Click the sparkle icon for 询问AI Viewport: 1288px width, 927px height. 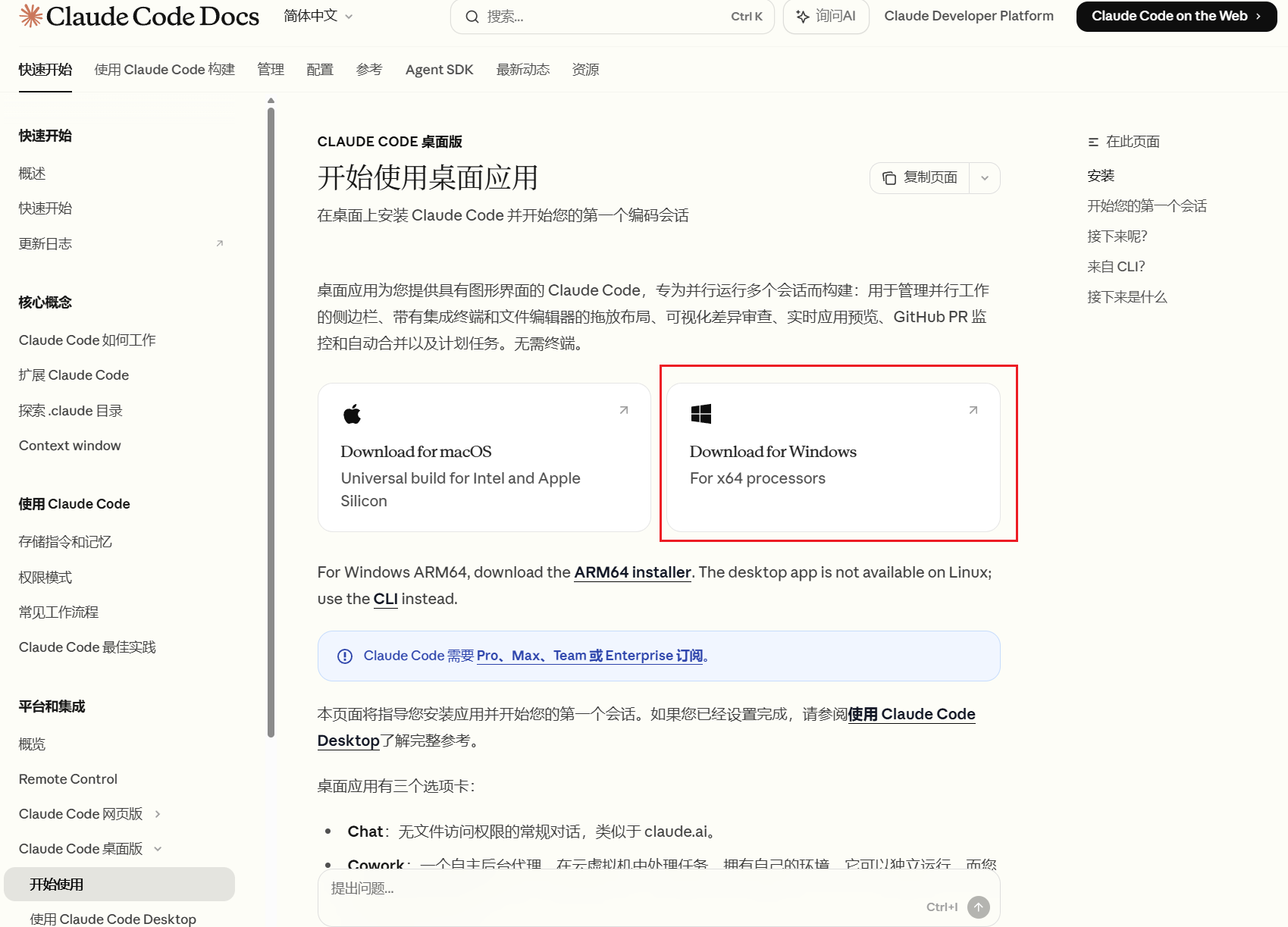click(x=802, y=17)
